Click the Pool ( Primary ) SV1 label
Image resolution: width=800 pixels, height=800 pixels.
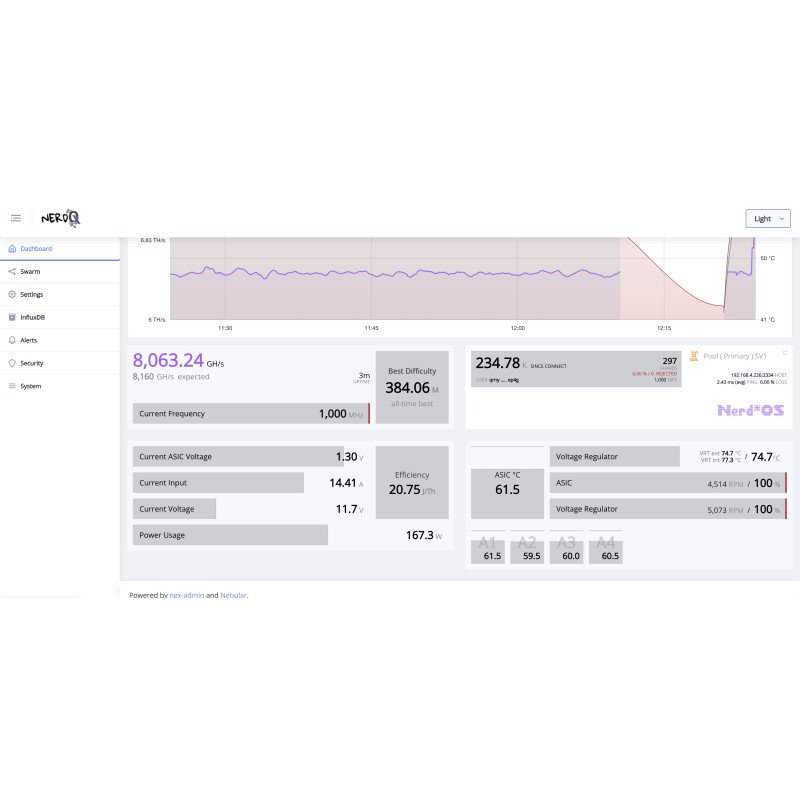click(735, 356)
